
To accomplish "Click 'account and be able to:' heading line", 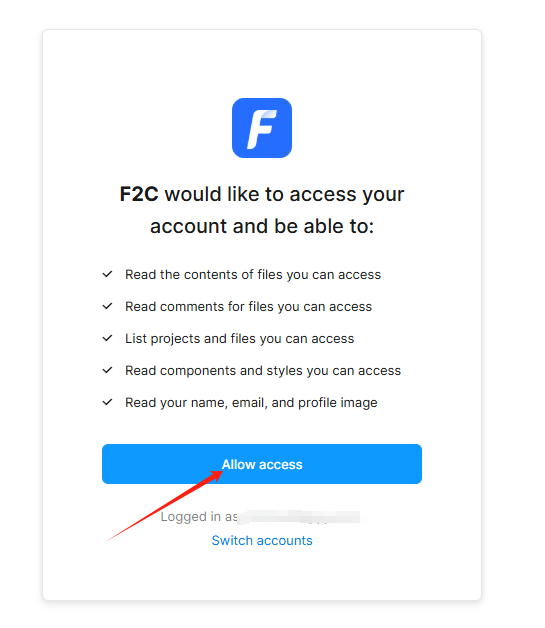I will pos(262,226).
